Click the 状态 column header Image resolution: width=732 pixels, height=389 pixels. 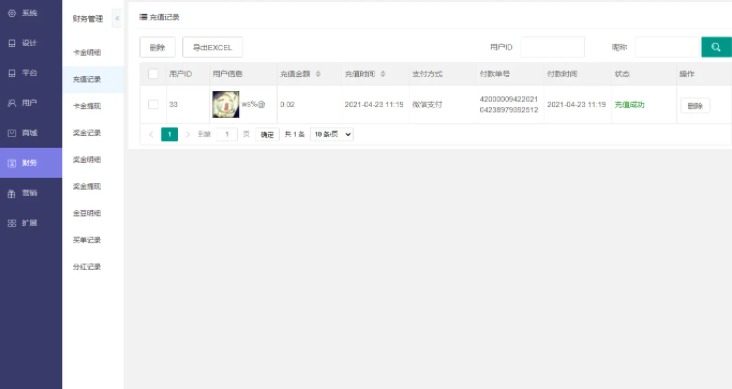622,74
